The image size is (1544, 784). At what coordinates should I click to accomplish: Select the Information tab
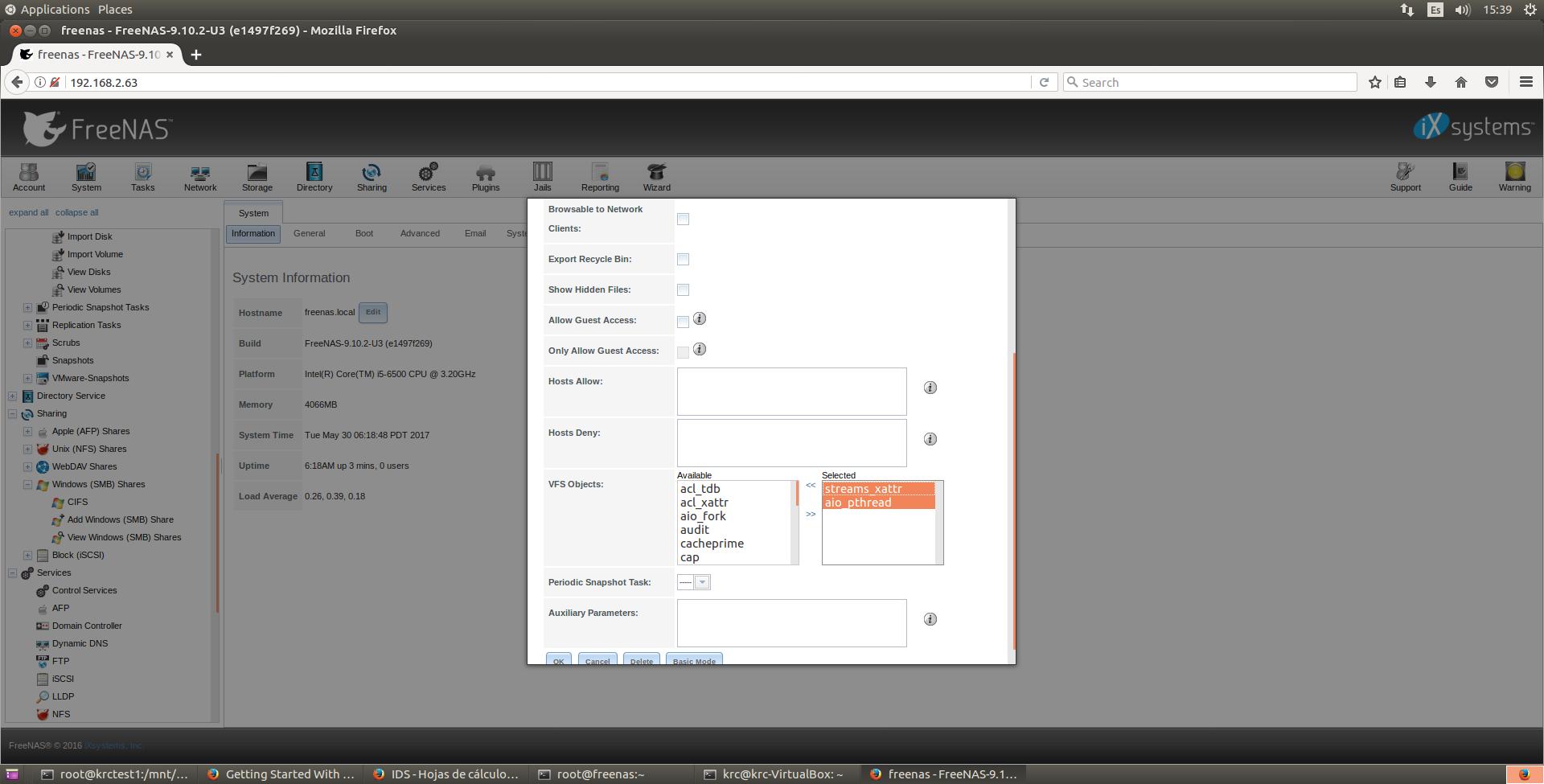pos(253,233)
